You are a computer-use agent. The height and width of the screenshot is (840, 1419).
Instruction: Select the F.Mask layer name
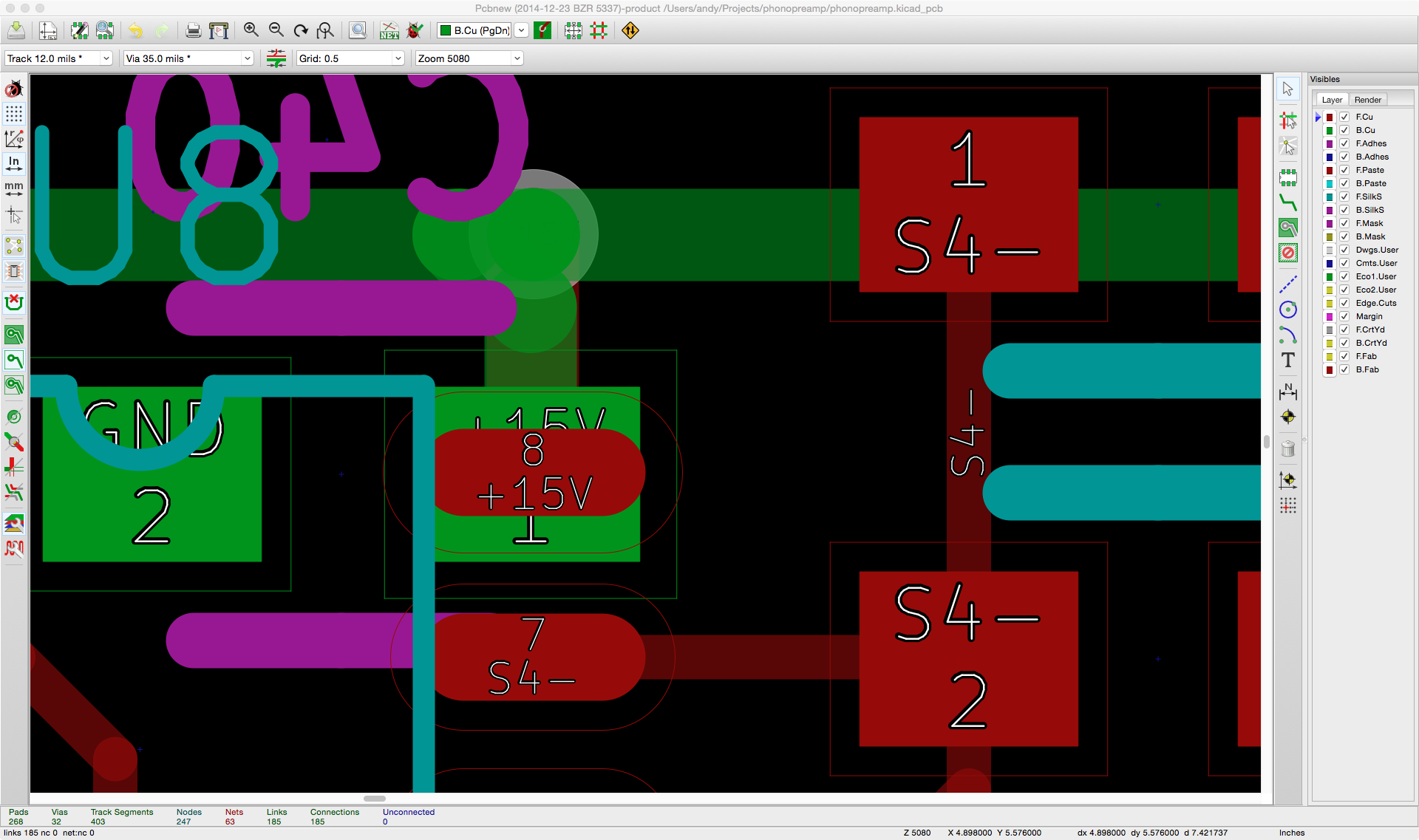point(1369,223)
